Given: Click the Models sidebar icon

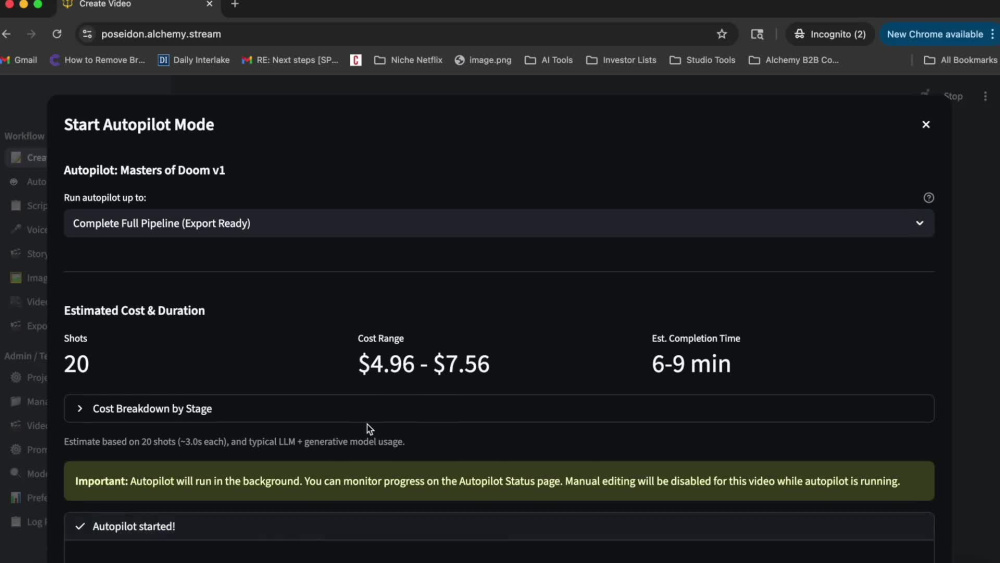Looking at the screenshot, I should 15,474.
